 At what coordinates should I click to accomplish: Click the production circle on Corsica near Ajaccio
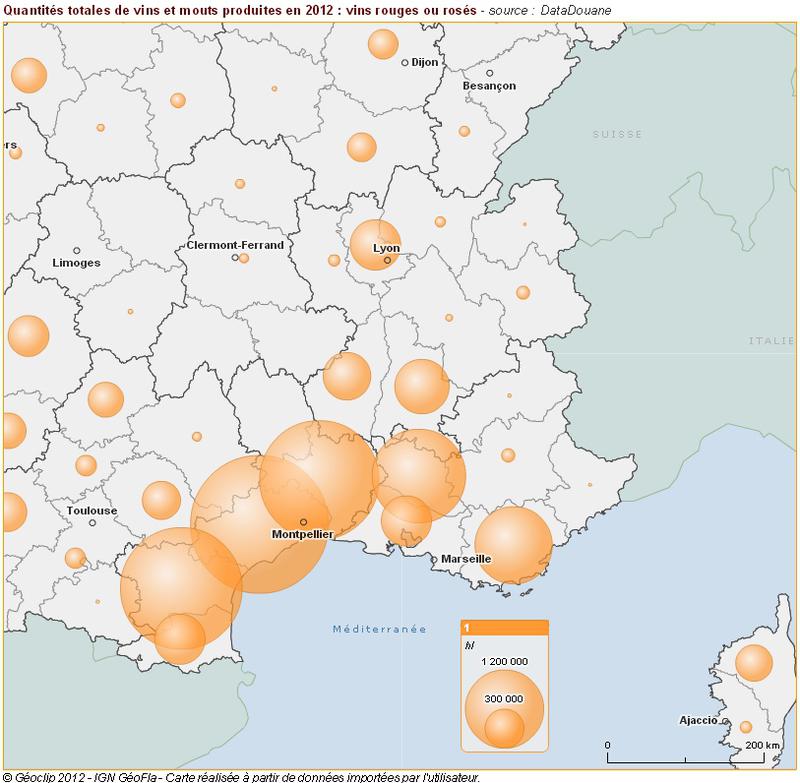point(754,661)
